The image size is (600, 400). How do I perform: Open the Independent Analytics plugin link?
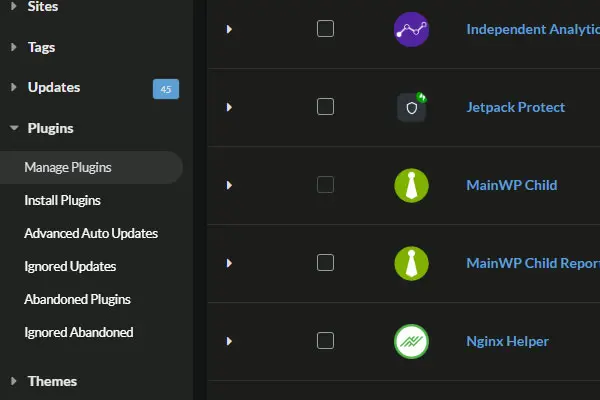[x=533, y=29]
